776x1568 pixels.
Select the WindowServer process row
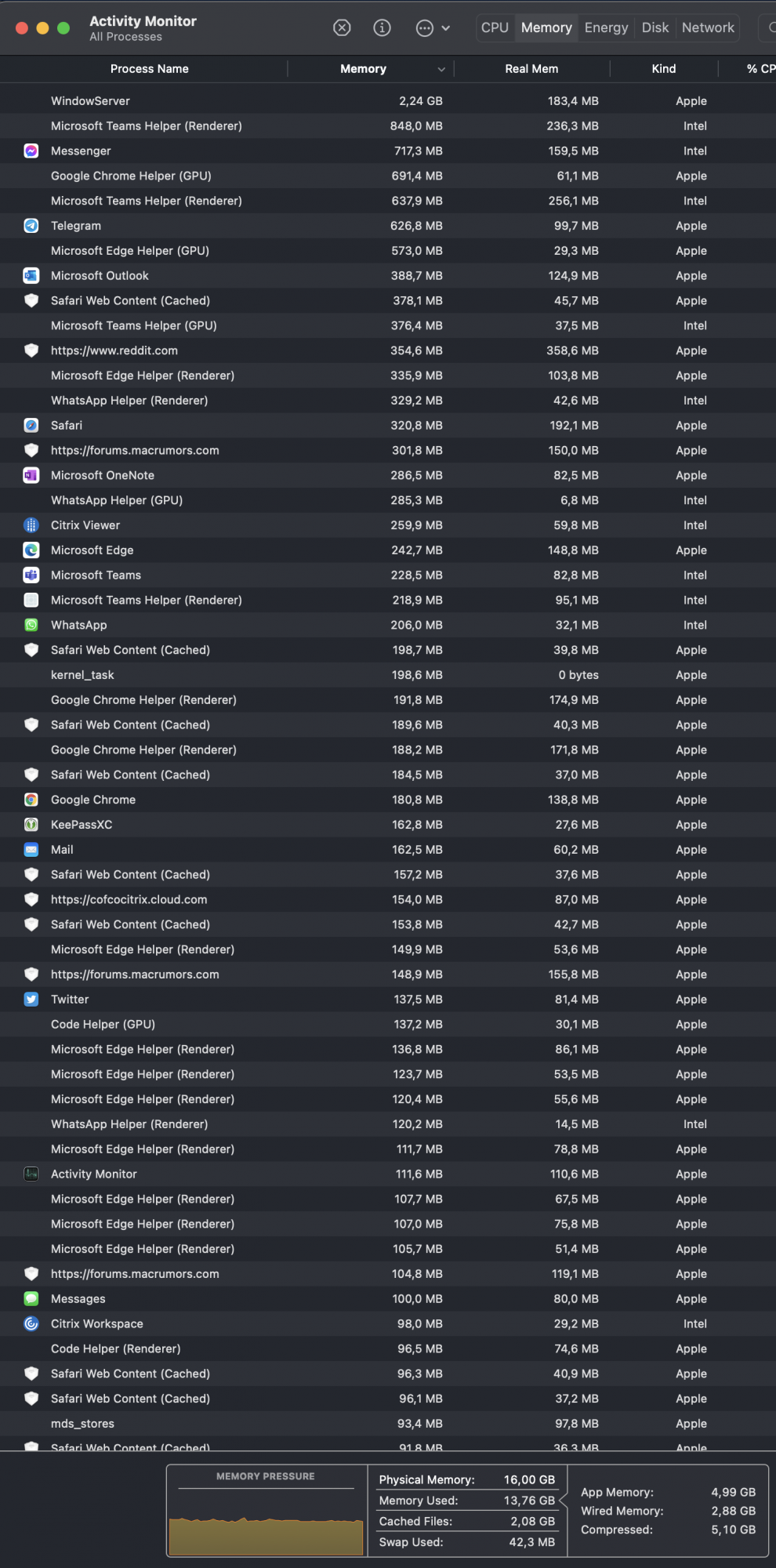click(x=388, y=101)
